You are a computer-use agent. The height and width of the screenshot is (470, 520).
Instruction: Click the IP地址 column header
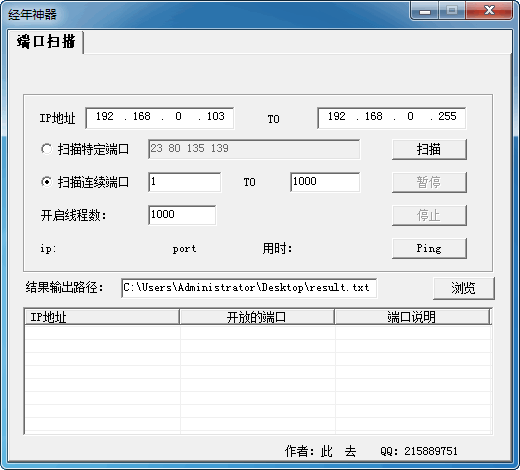102,317
